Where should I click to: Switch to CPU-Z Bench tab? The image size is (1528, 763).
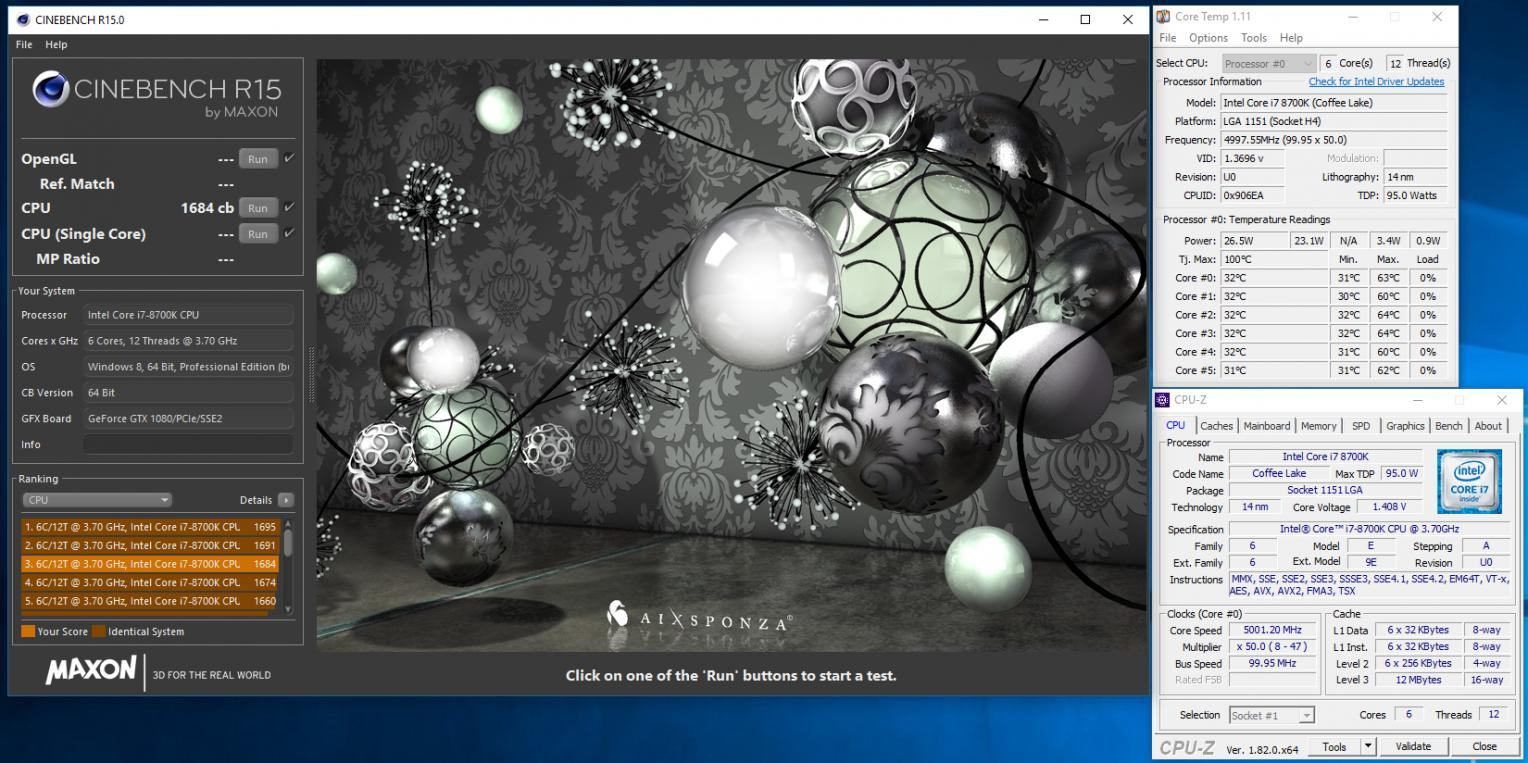pyautogui.click(x=1449, y=426)
